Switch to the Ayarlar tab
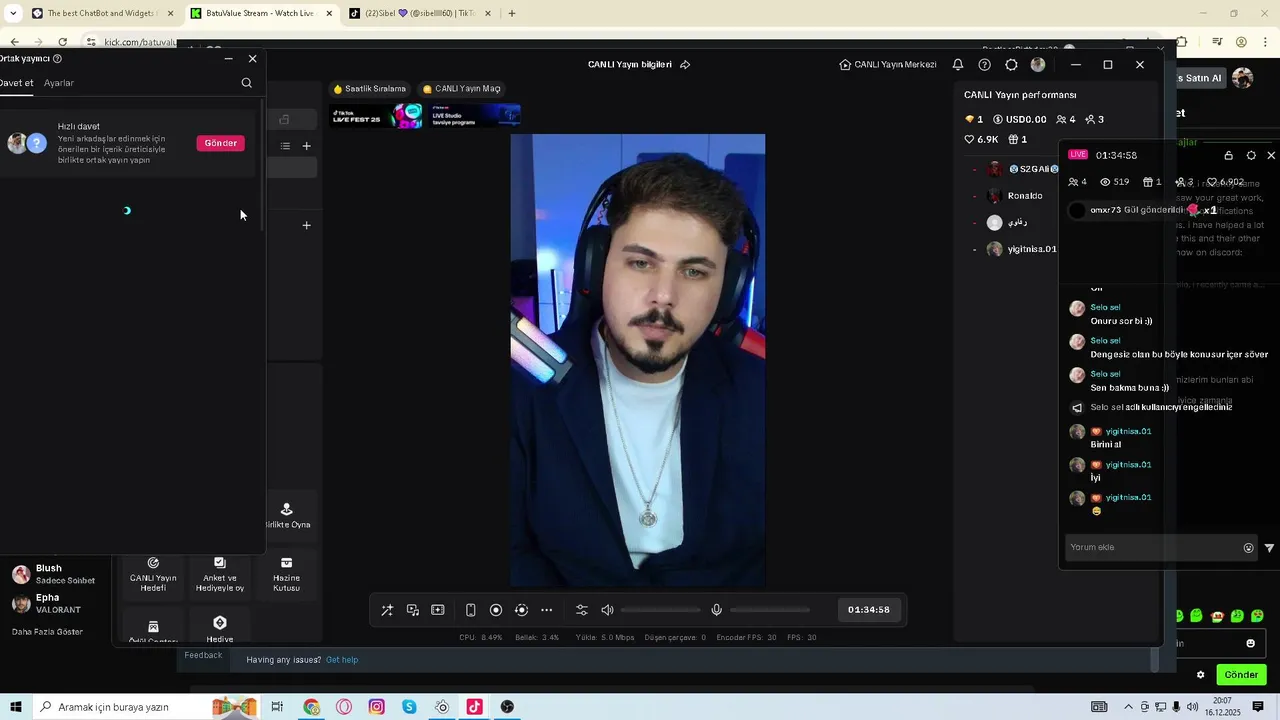The height and width of the screenshot is (720, 1280). (x=59, y=83)
